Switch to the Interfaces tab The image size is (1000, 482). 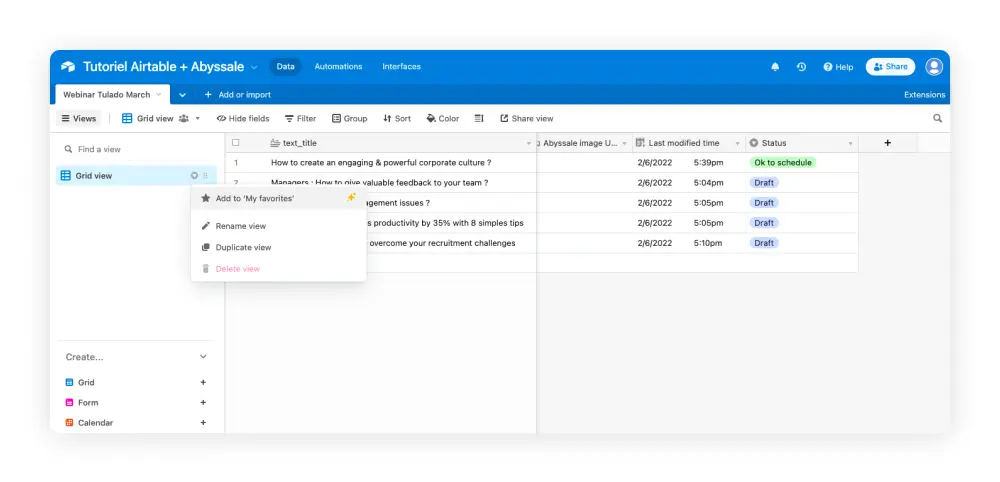tap(401, 66)
